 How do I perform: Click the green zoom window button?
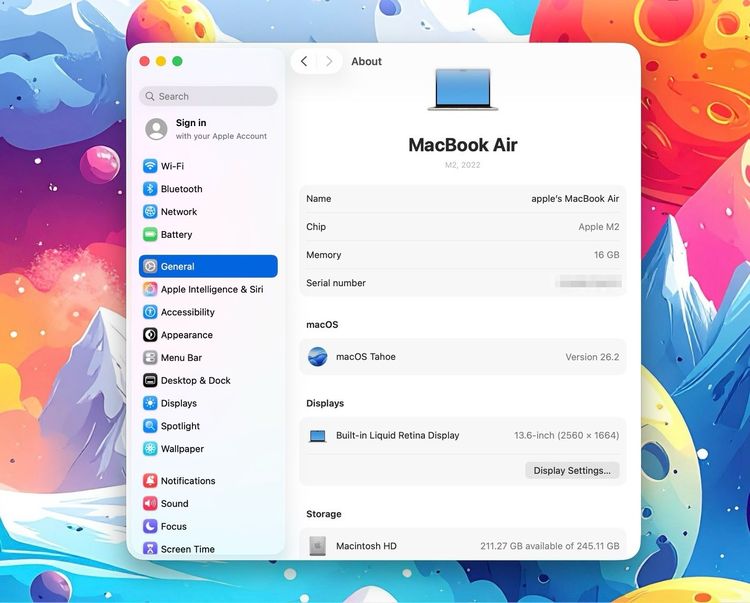(177, 61)
